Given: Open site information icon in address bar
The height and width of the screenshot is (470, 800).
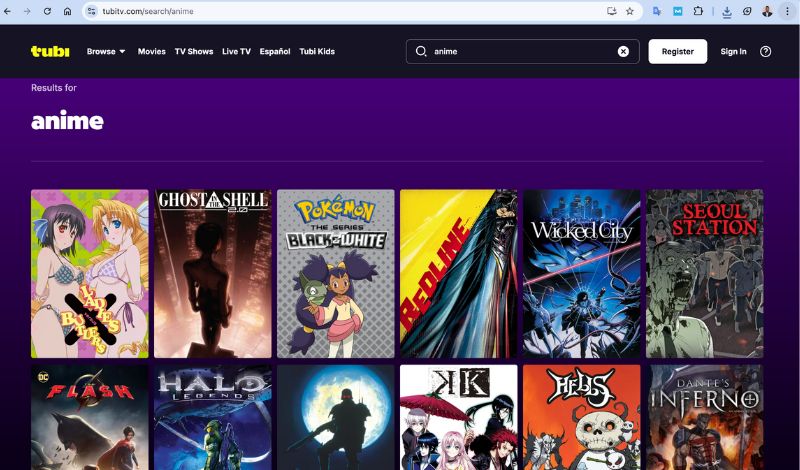Looking at the screenshot, I should tap(91, 11).
